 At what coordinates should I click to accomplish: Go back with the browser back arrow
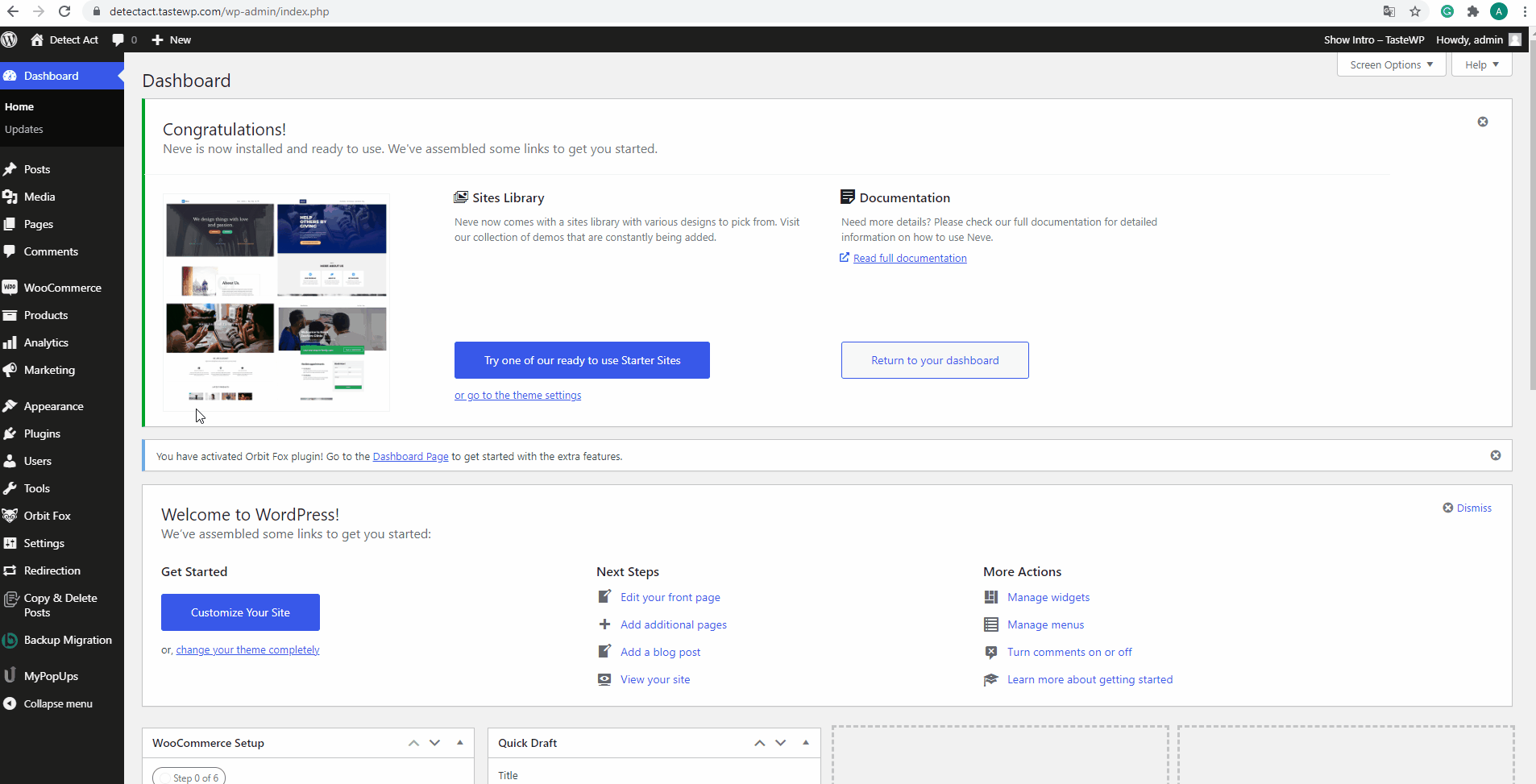[13, 11]
